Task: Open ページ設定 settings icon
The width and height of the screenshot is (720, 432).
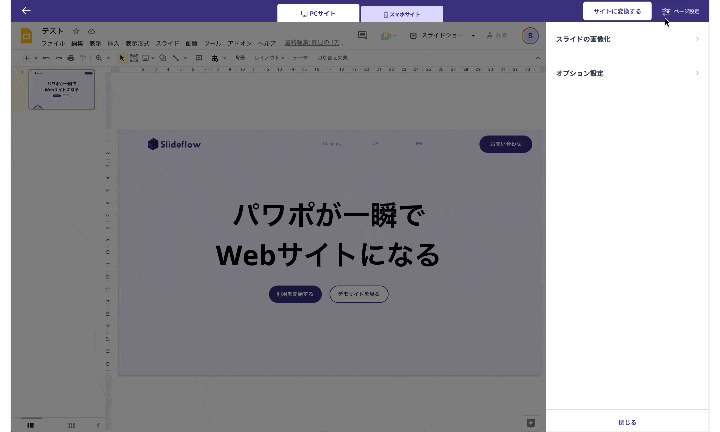Action: point(680,11)
